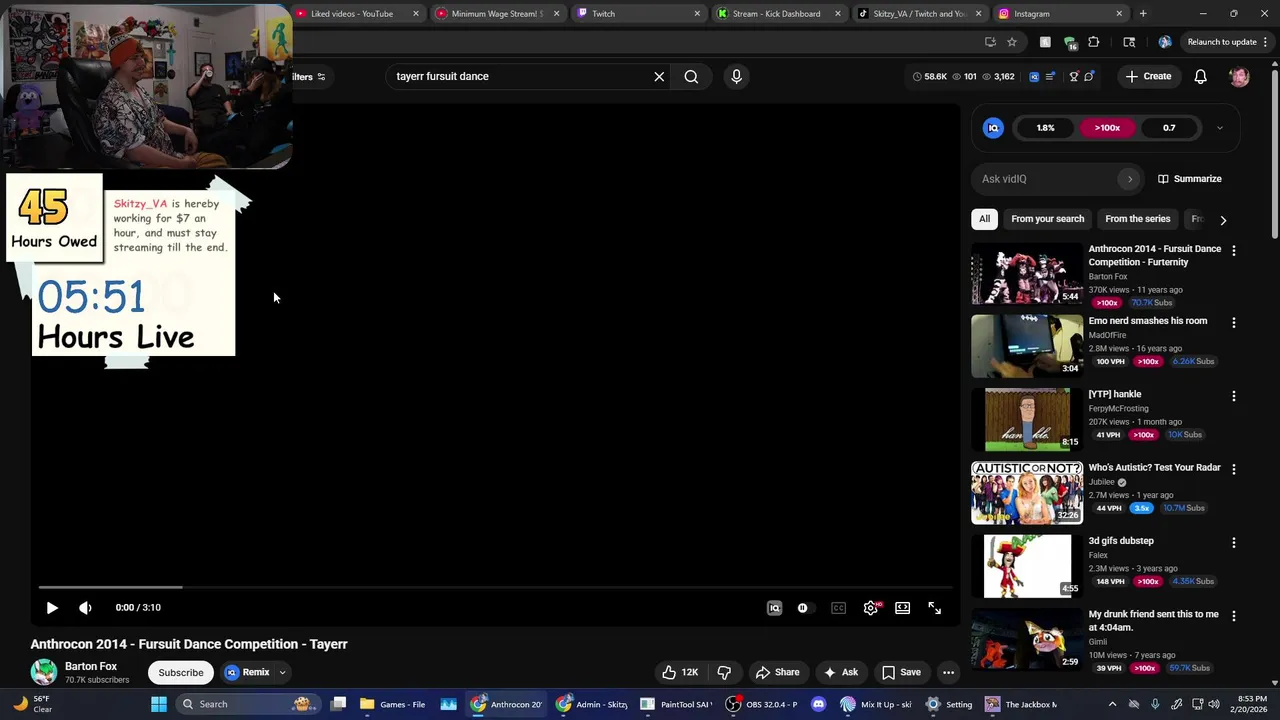Open the Furternity video thumbnail
Viewport: 1280px width, 720px height.
pyautogui.click(x=1027, y=273)
